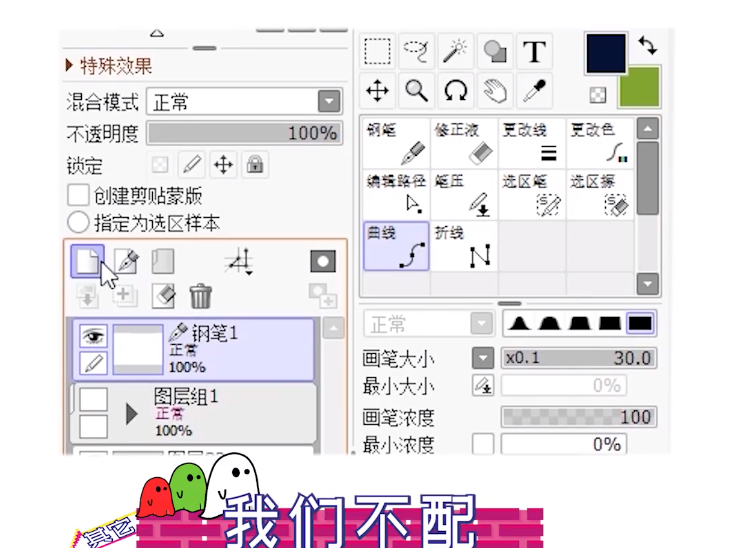Select the lasso selection tool

pyautogui.click(x=416, y=51)
